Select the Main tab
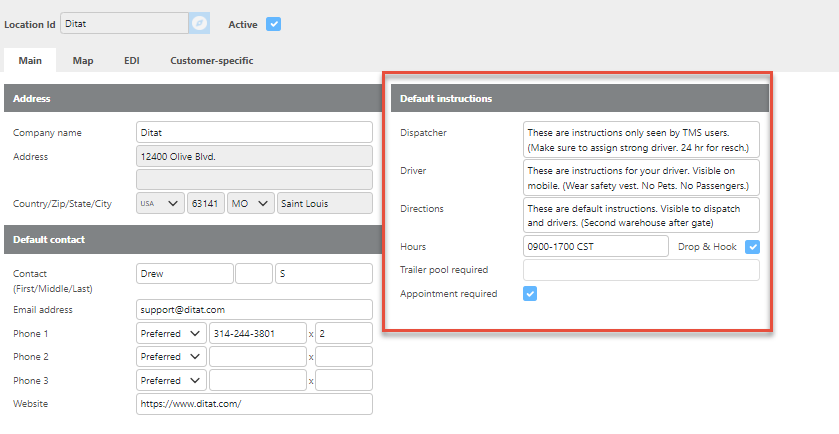This screenshot has width=839, height=434. (30, 61)
